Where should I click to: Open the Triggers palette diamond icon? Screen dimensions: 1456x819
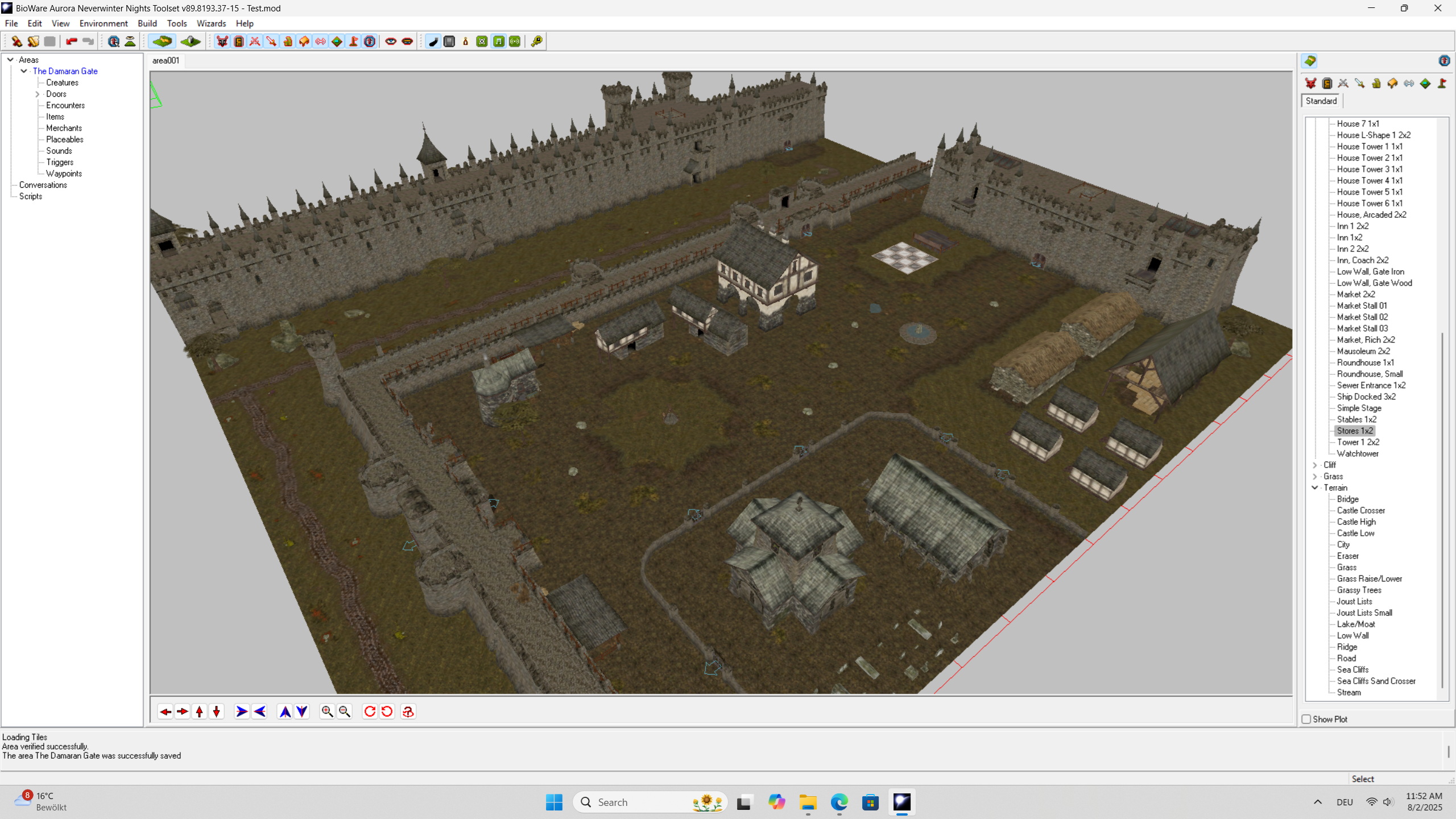[1425, 84]
